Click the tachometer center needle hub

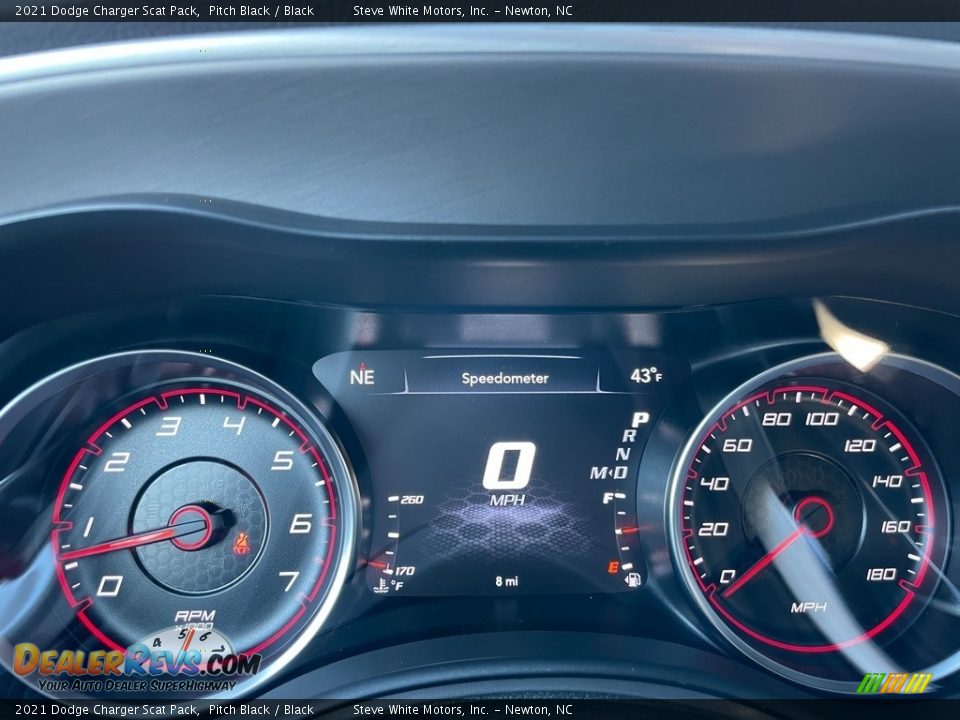tap(191, 528)
